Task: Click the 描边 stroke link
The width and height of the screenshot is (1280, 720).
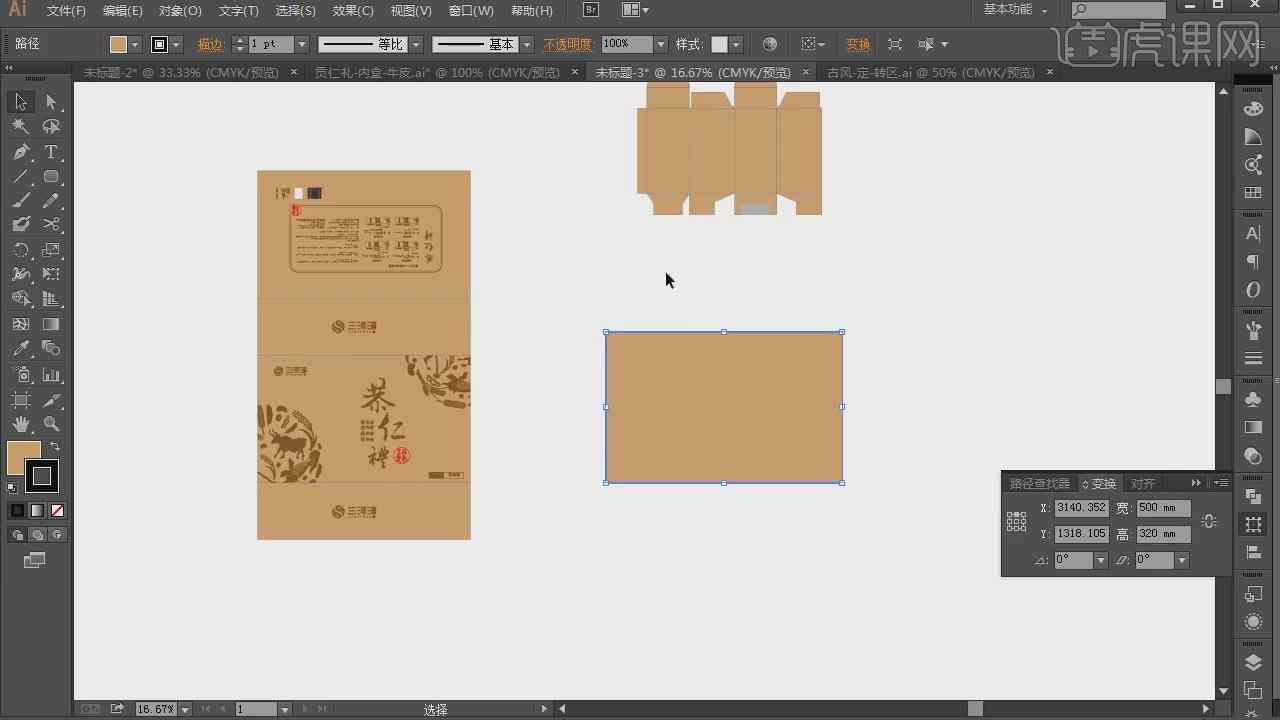Action: (x=210, y=44)
